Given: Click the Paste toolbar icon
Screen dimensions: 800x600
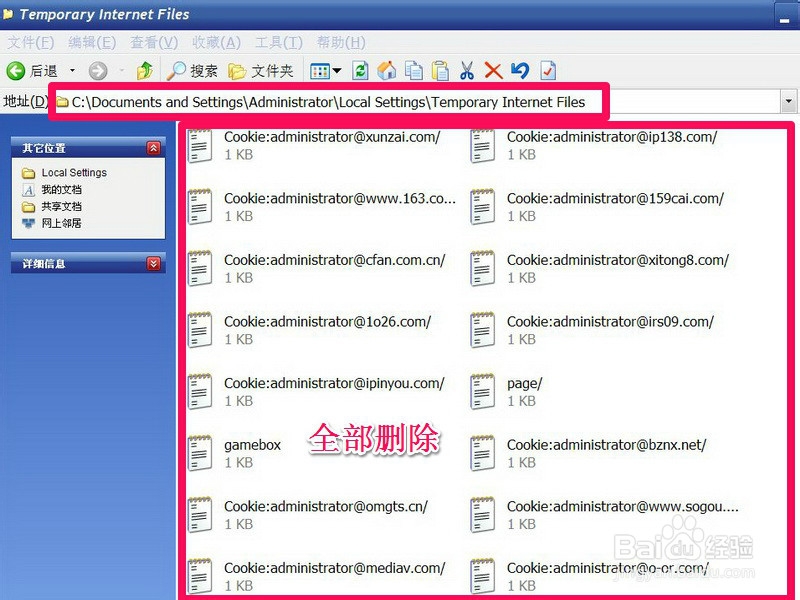Looking at the screenshot, I should [440, 70].
